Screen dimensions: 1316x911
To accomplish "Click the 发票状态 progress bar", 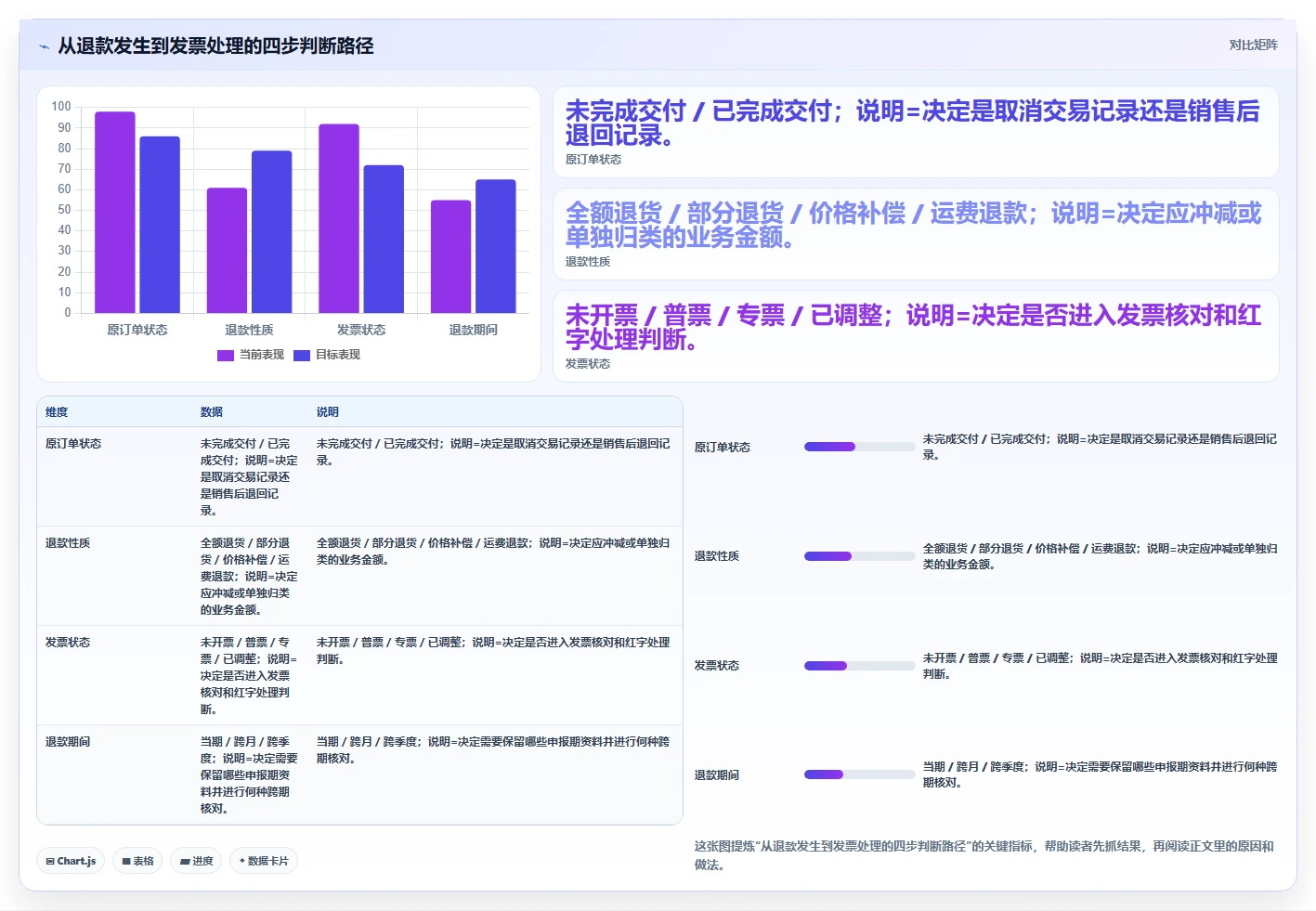I will pyautogui.click(x=860, y=666).
